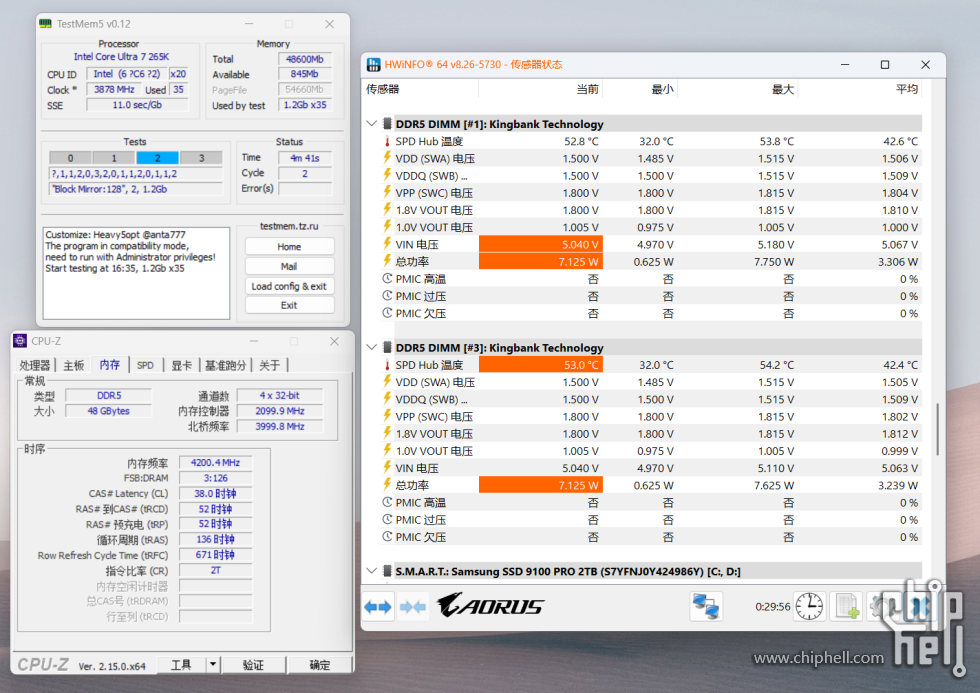The height and width of the screenshot is (693, 980).
Task: Click the 工具 button in CPU-Z
Action: [x=181, y=664]
